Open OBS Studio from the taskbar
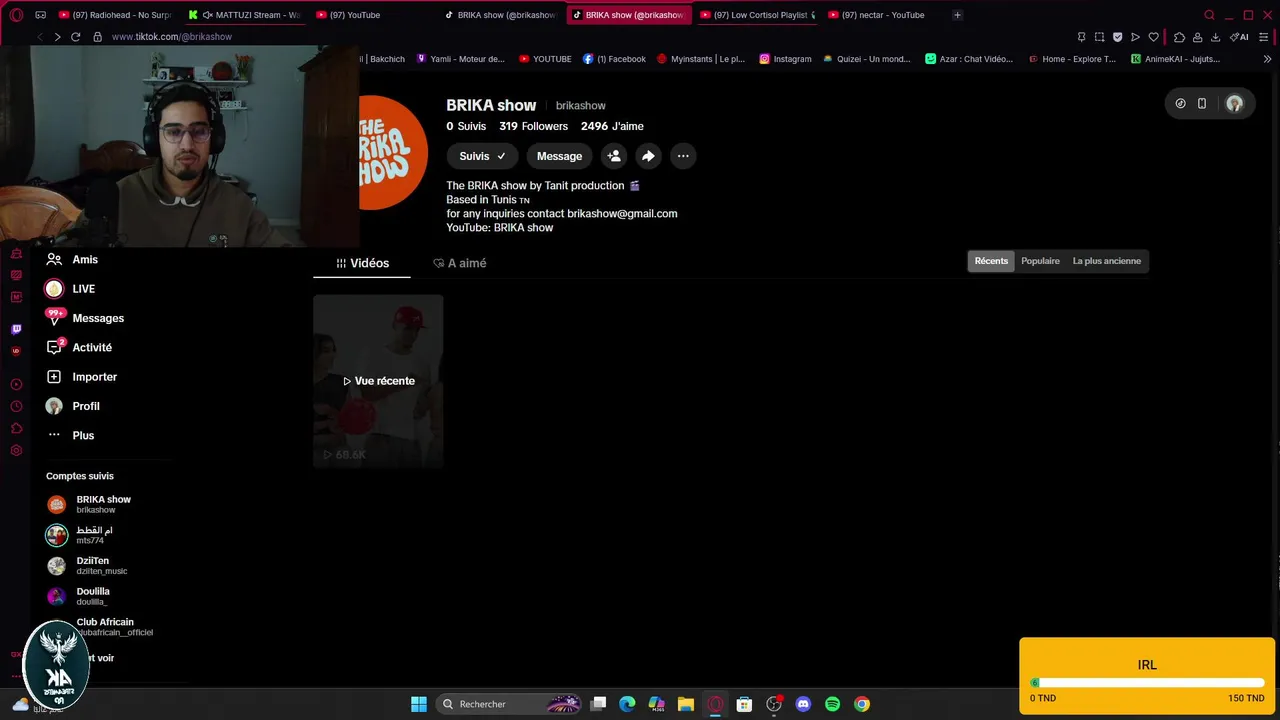1280x720 pixels. [774, 704]
